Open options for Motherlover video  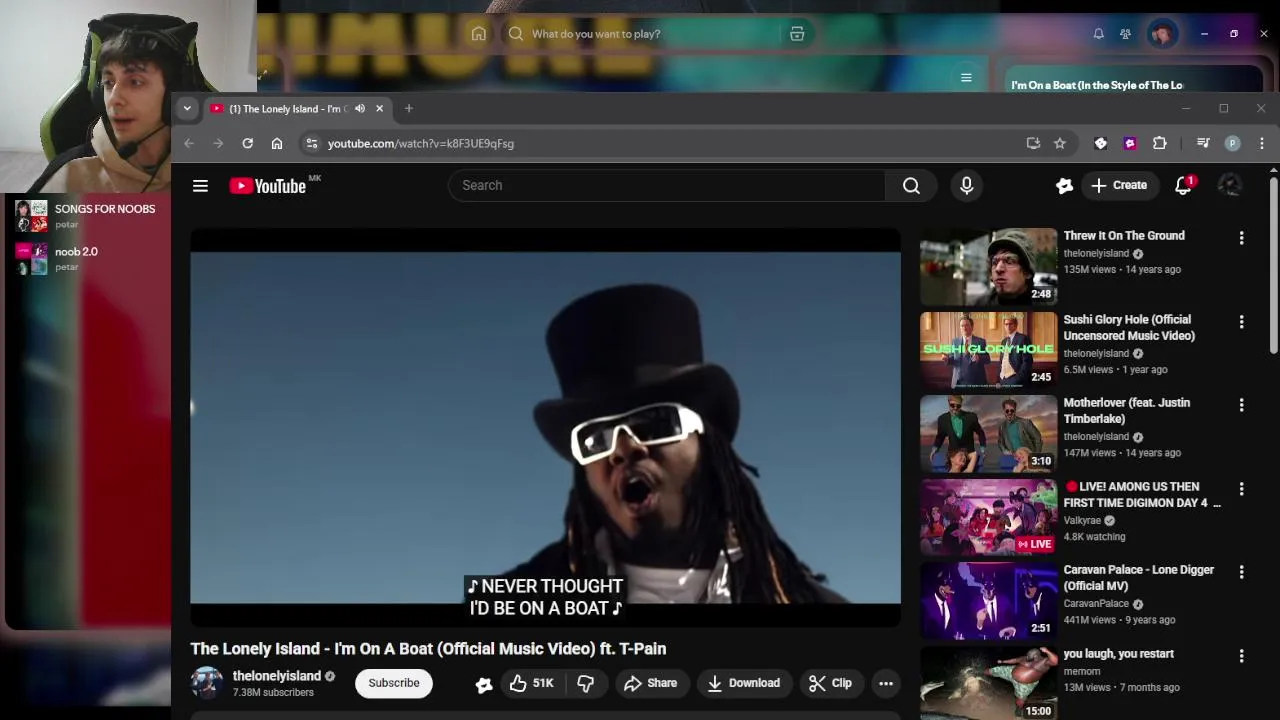point(1241,405)
